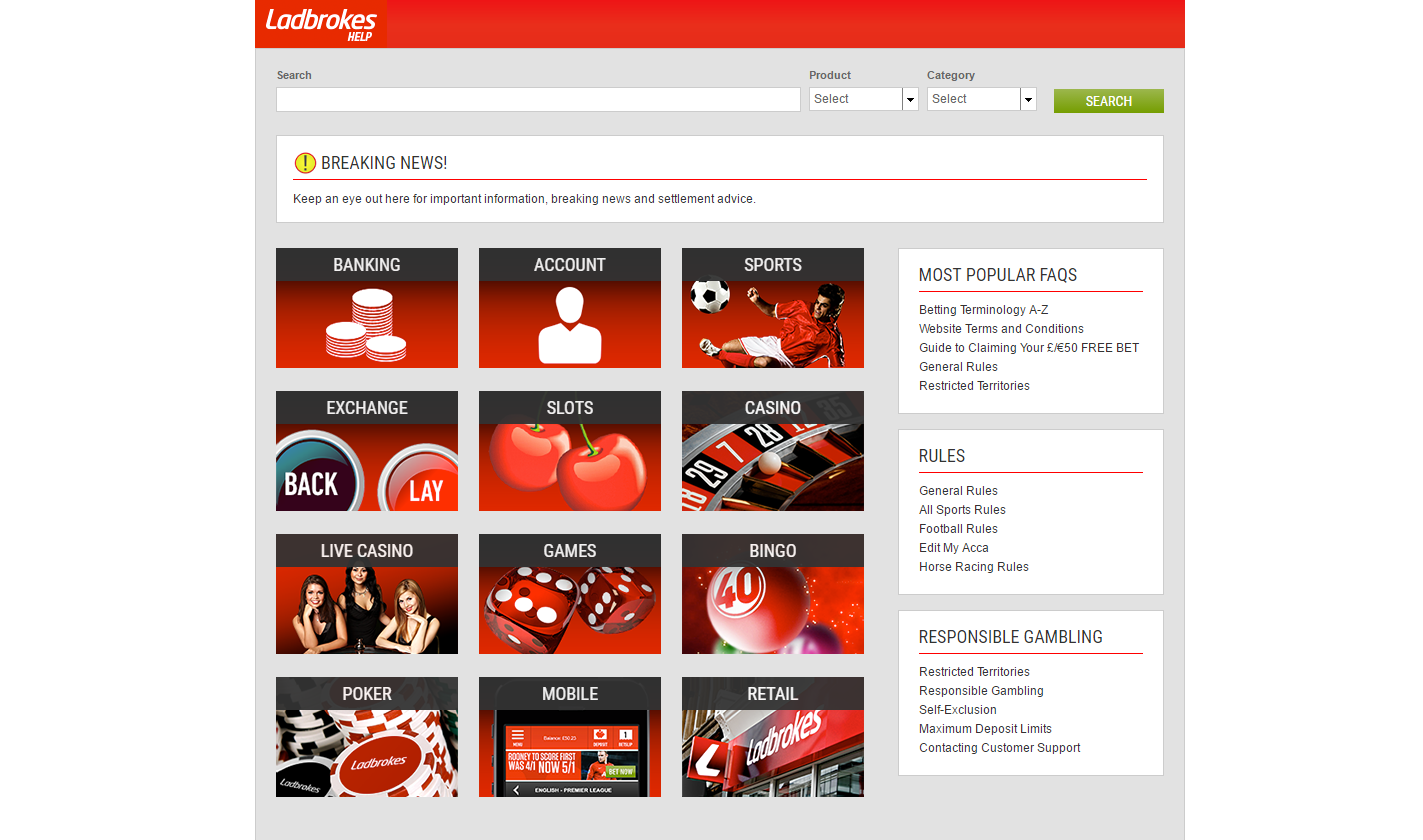This screenshot has width=1423, height=840.
Task: Click the Ladbrokes Help logo
Action: (x=321, y=24)
